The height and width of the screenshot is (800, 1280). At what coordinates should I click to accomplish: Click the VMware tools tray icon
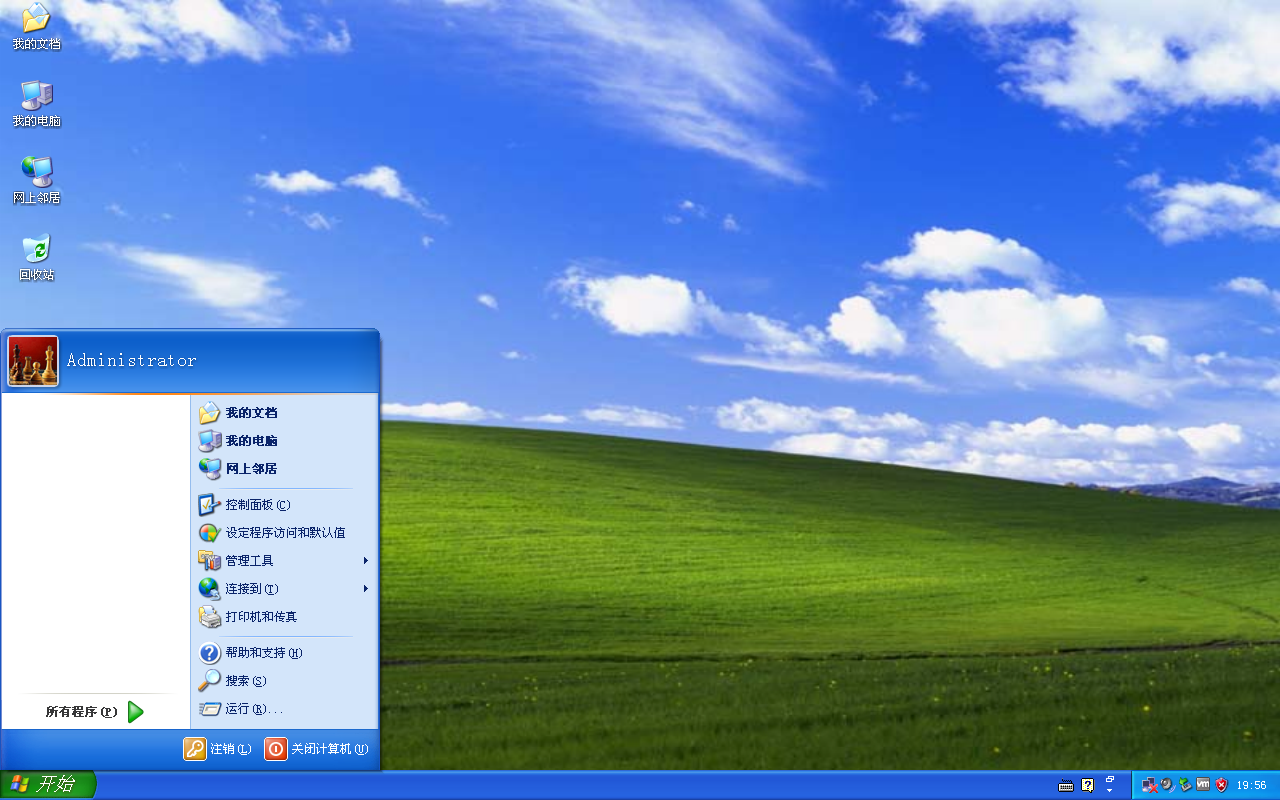point(1203,784)
